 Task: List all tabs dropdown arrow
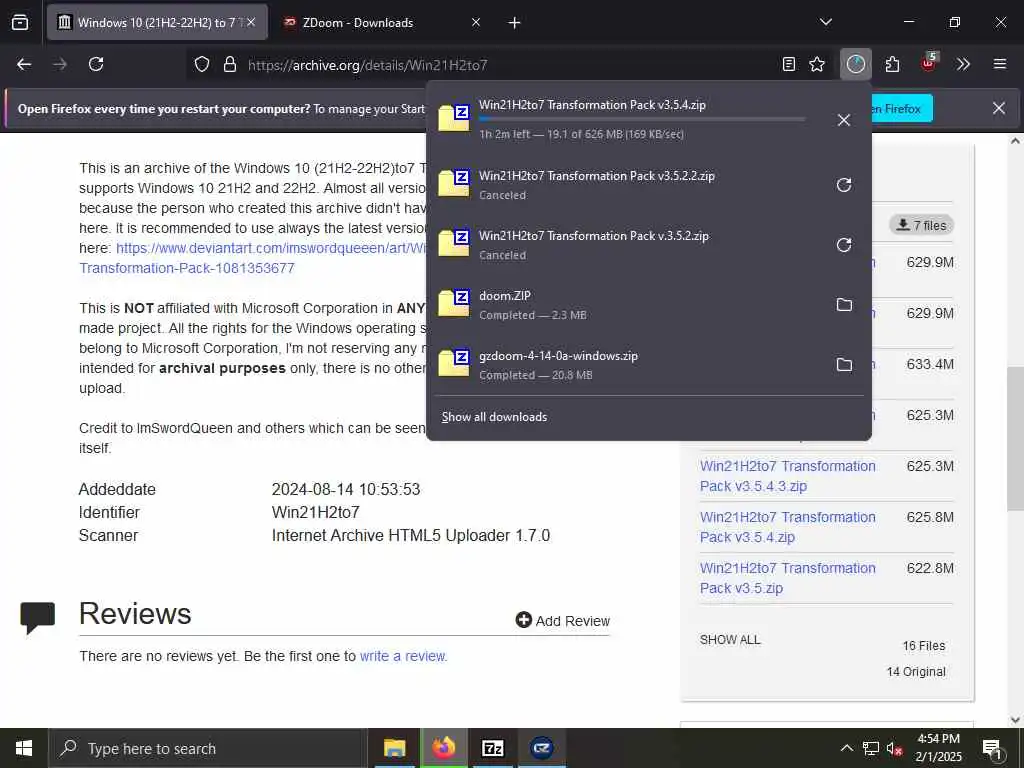825,22
